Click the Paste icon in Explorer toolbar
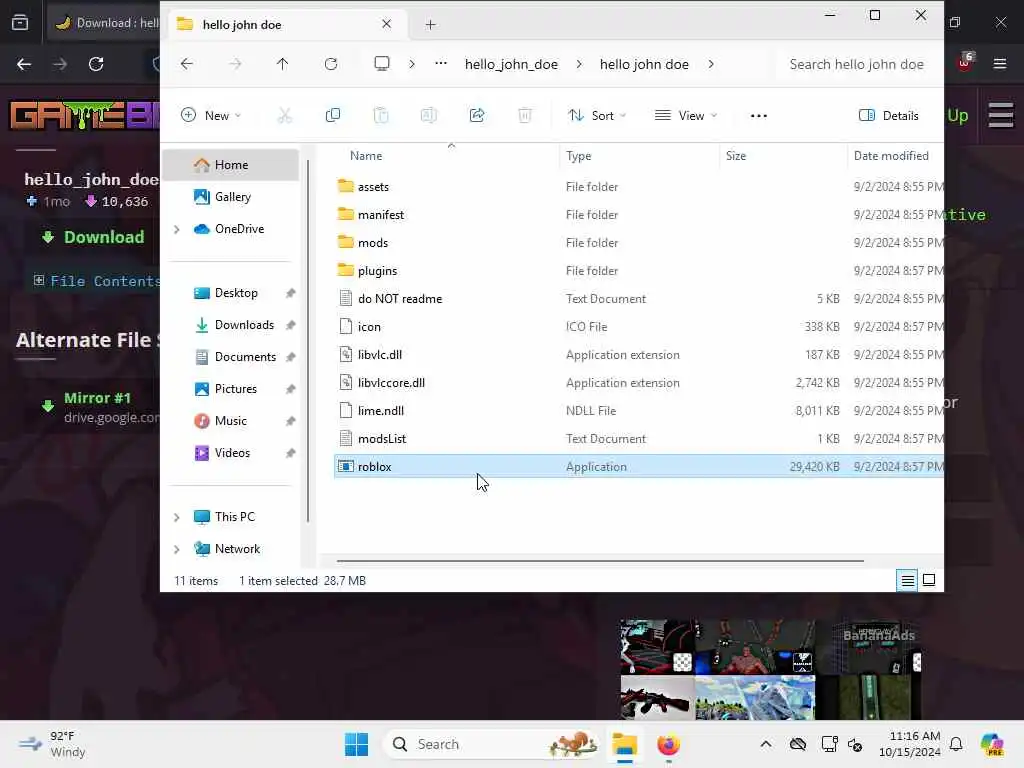 tap(381, 116)
